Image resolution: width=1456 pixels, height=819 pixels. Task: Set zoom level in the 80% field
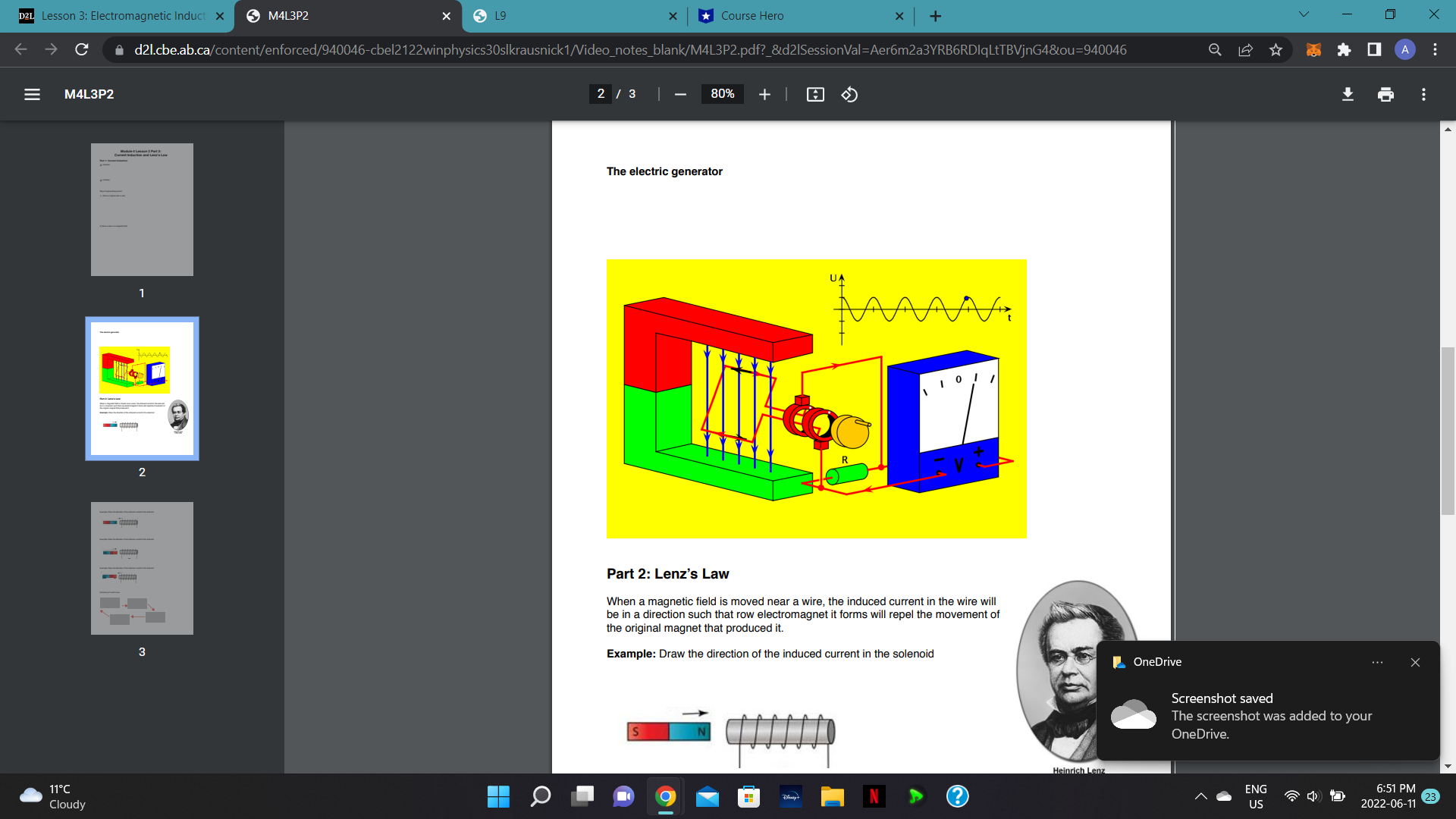pos(722,94)
